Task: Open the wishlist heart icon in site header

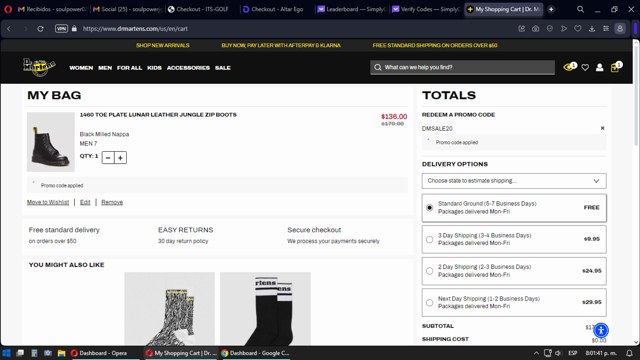Action: tap(585, 67)
